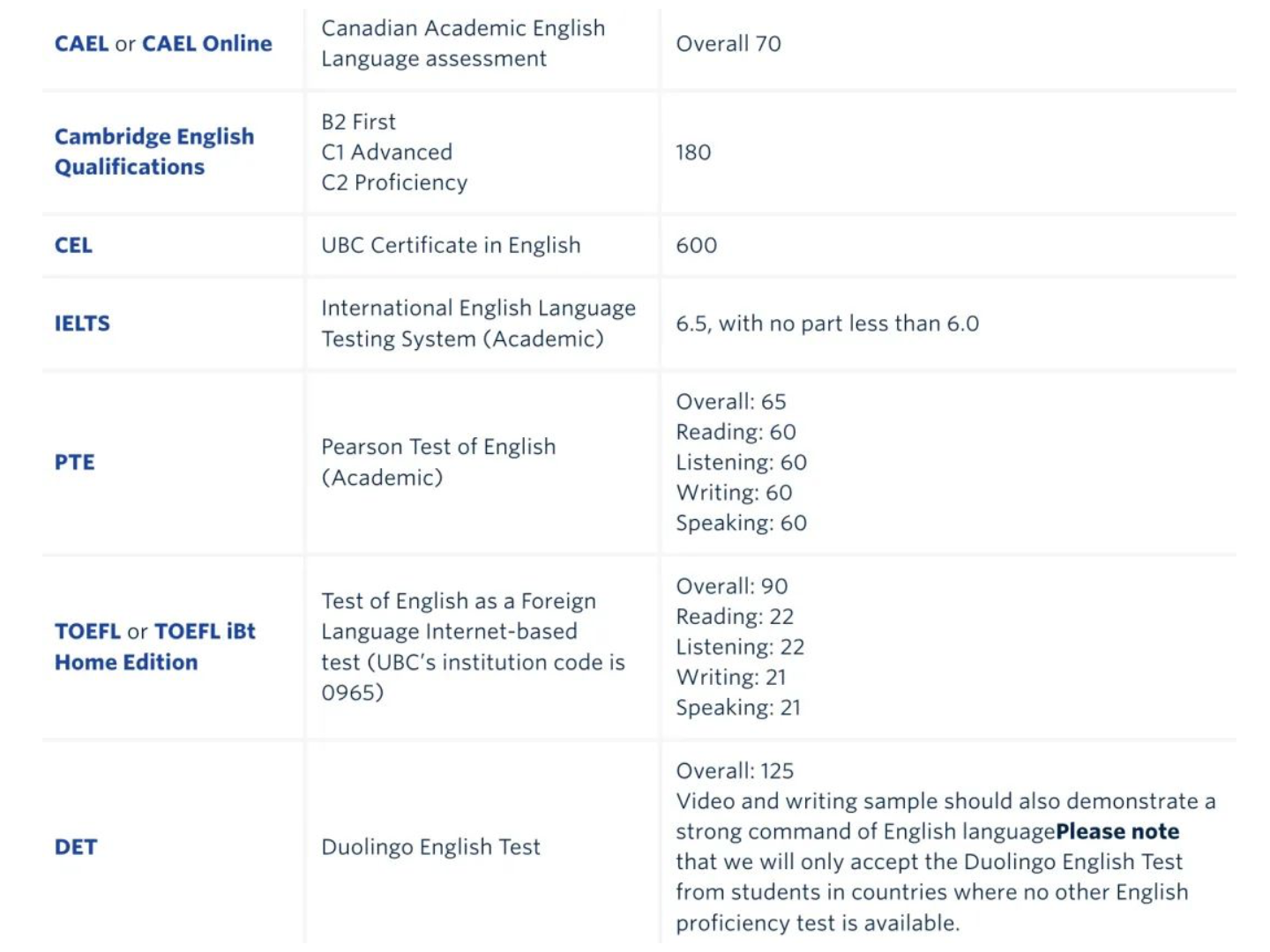The height and width of the screenshot is (952, 1270).
Task: Follow the CEL link
Action: click(73, 245)
